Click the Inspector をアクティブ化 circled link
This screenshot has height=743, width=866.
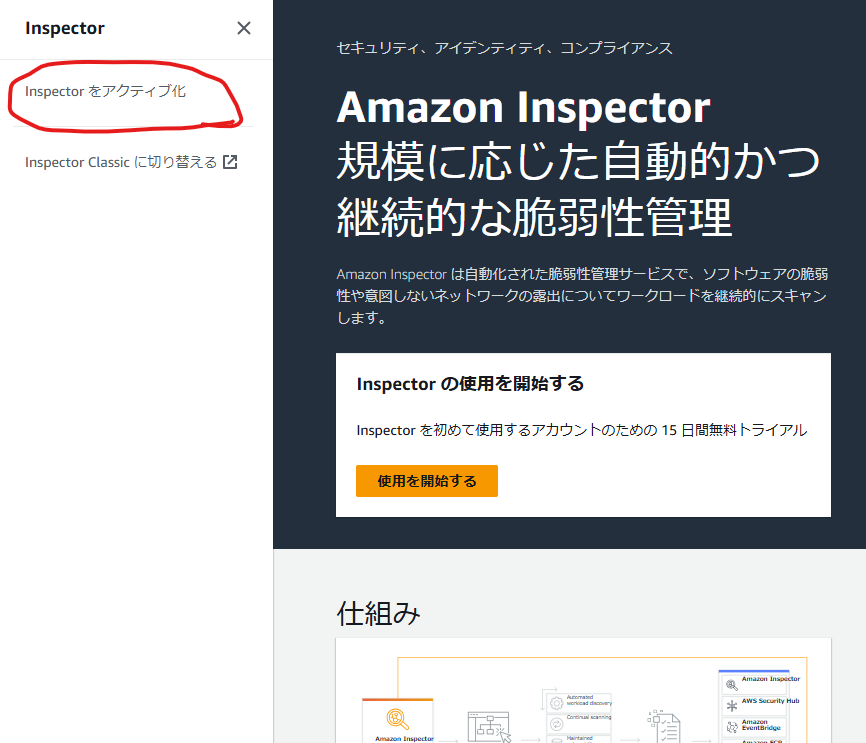[x=104, y=91]
